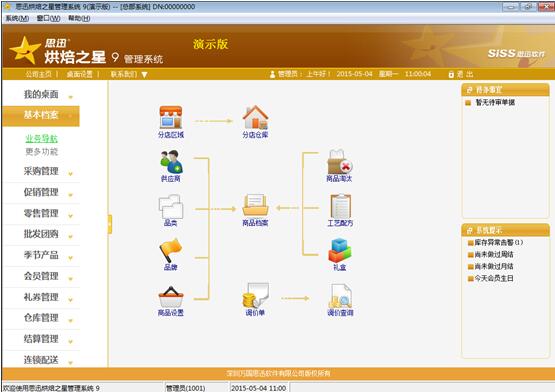Open the 品牌 flag icon

(x=171, y=250)
